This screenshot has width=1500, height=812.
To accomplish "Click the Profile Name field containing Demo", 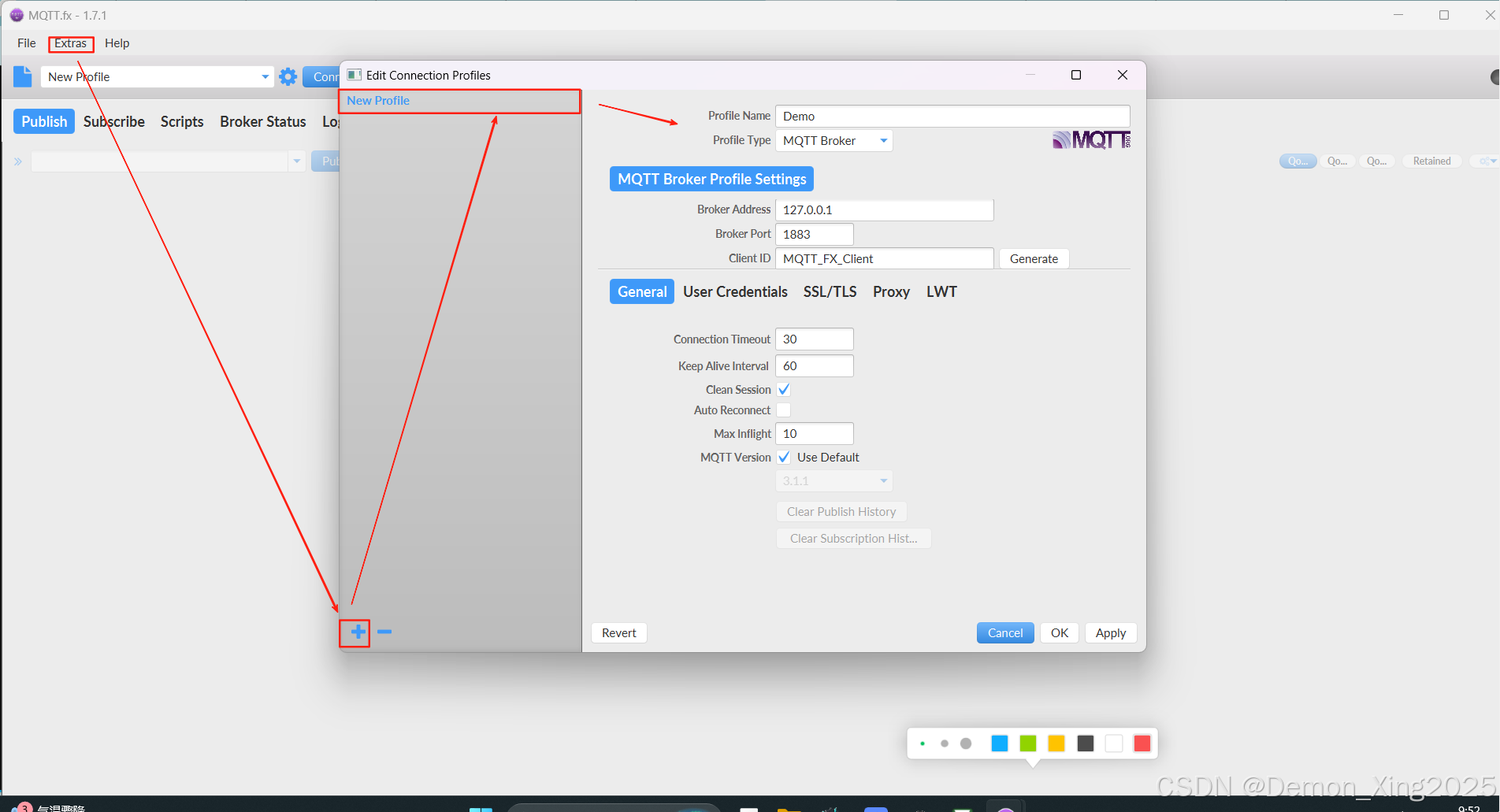I will pos(952,117).
